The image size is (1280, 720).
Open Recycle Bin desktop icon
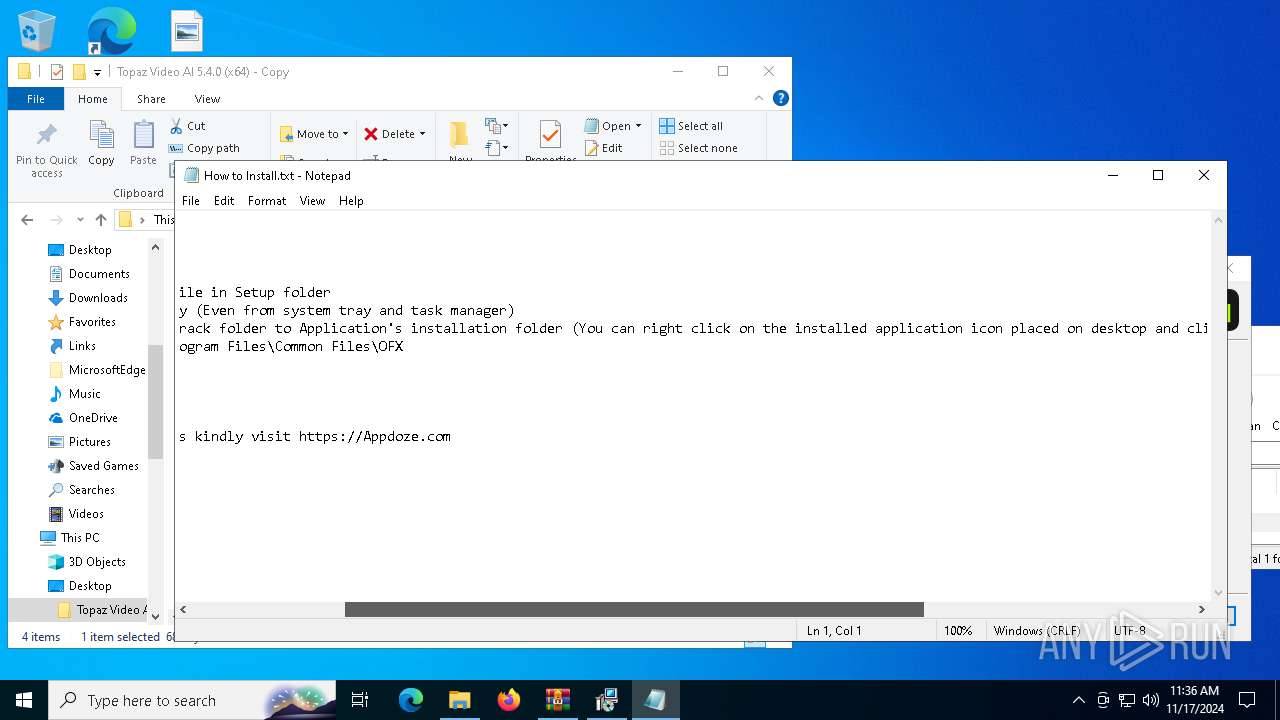tap(37, 31)
